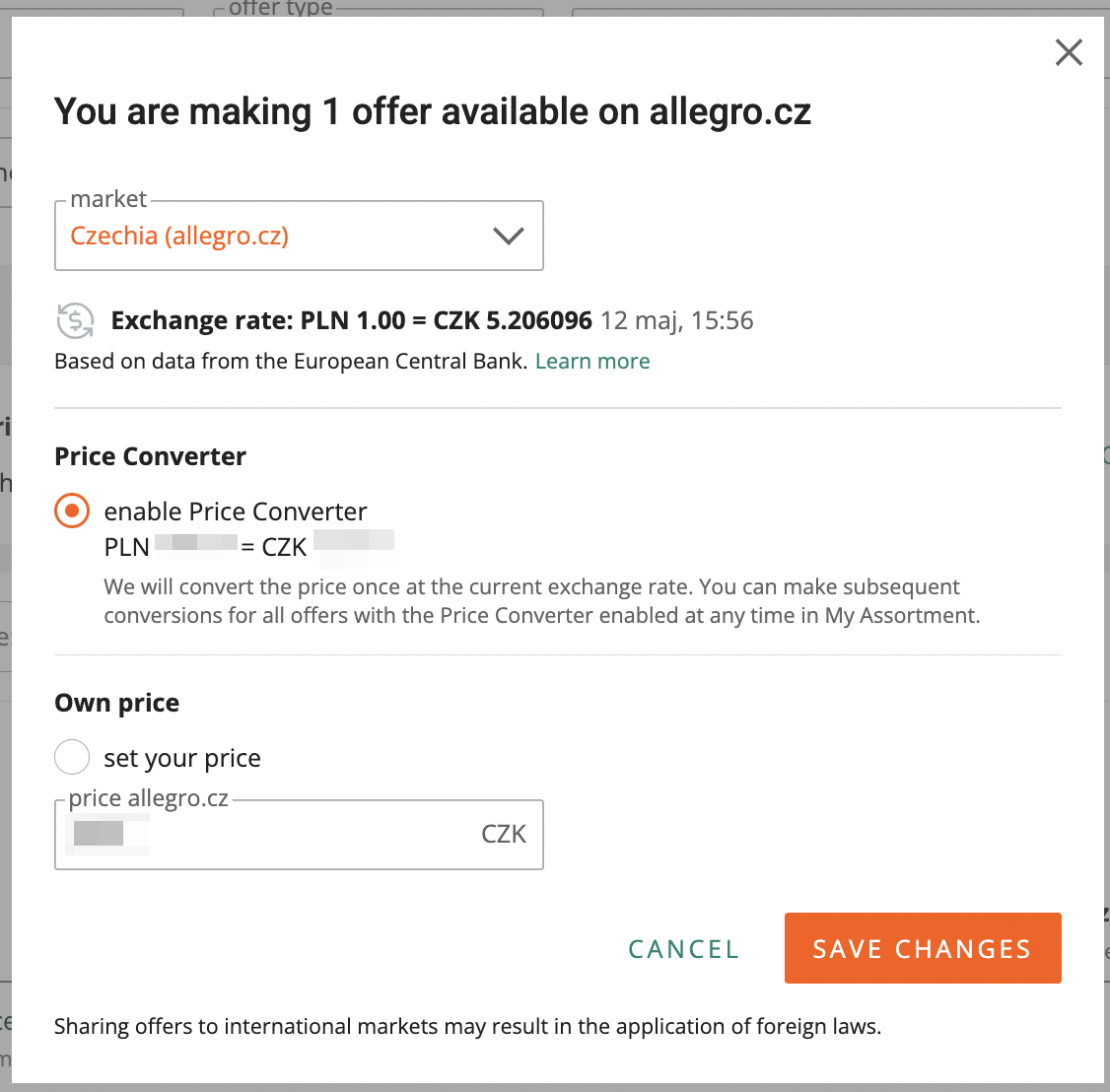Click the Own price section heading
This screenshot has width=1110, height=1092.
pos(116,703)
